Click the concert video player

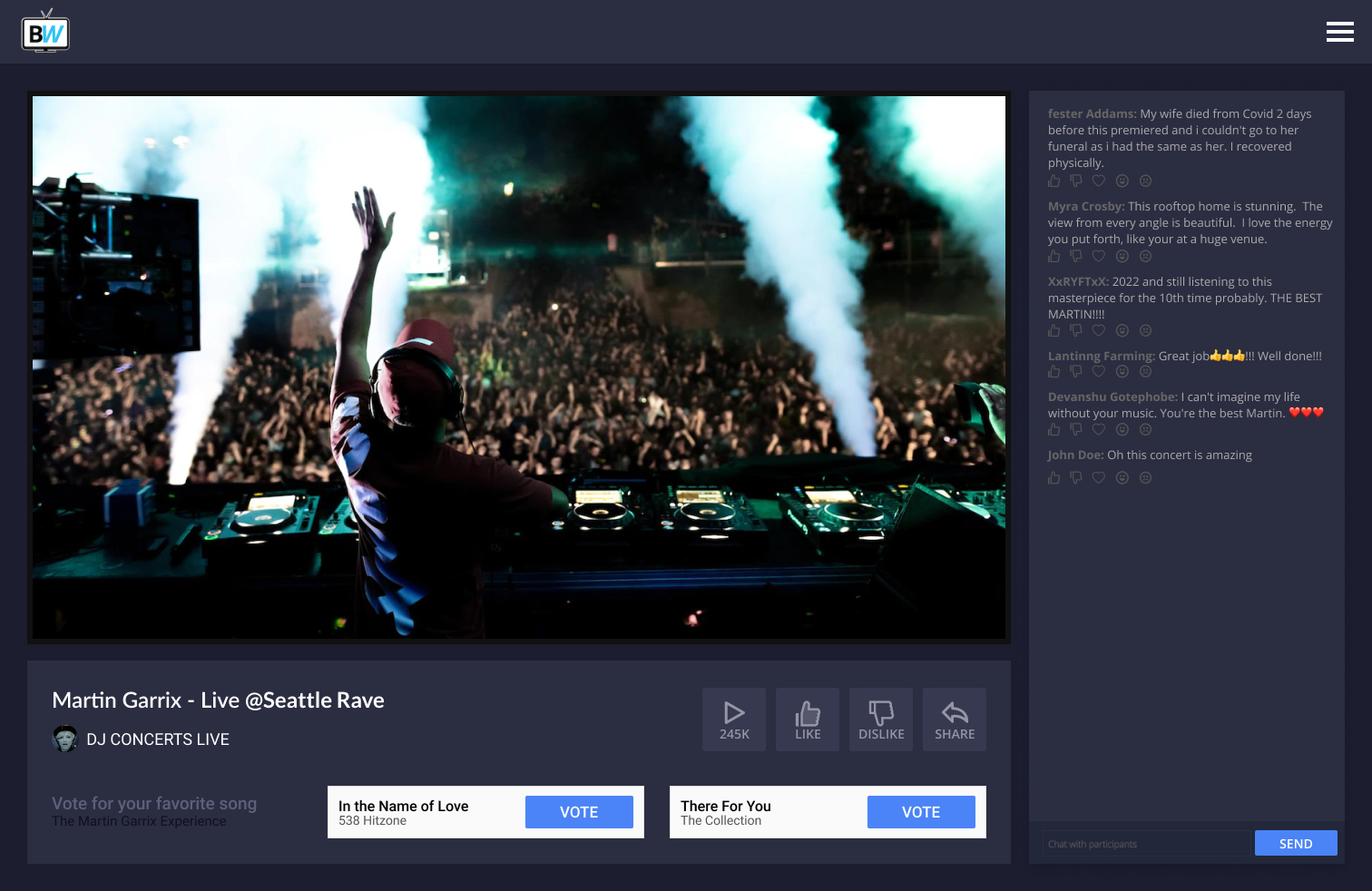click(x=519, y=367)
